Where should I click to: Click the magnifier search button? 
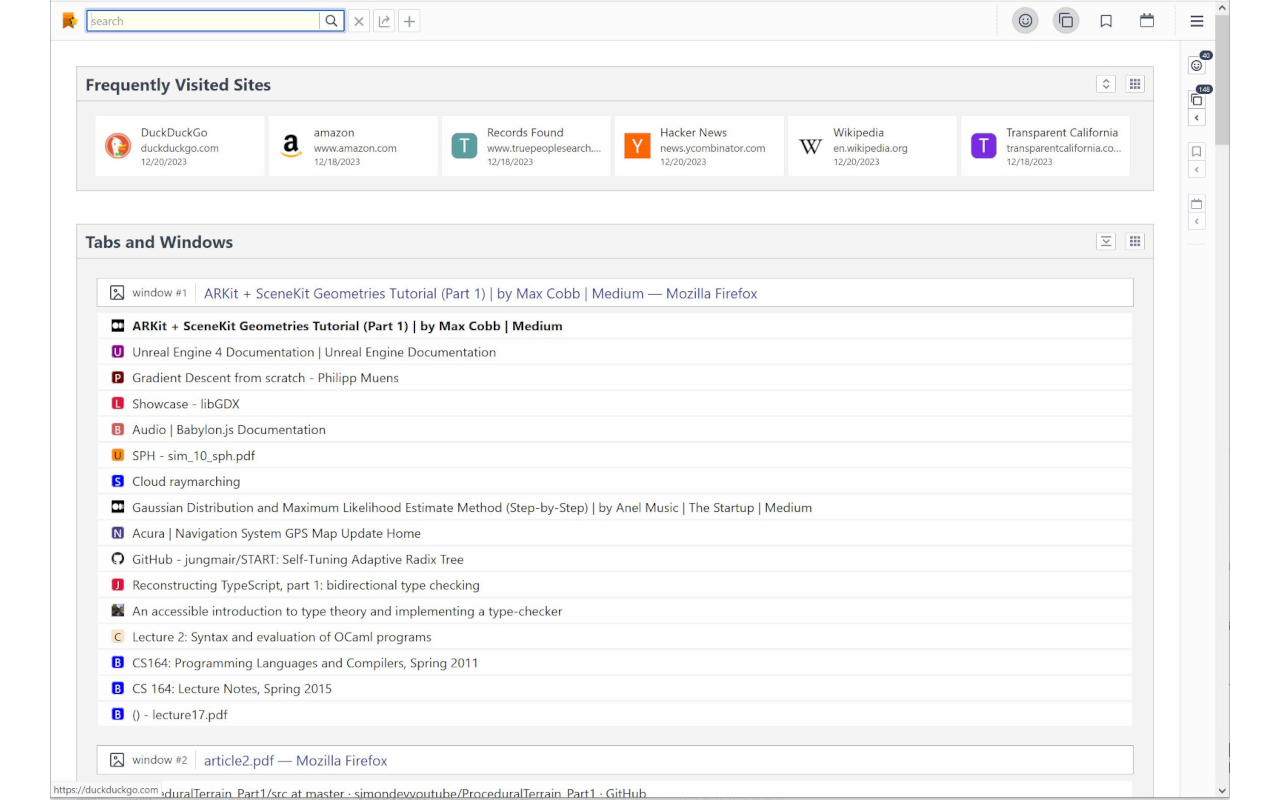click(332, 21)
